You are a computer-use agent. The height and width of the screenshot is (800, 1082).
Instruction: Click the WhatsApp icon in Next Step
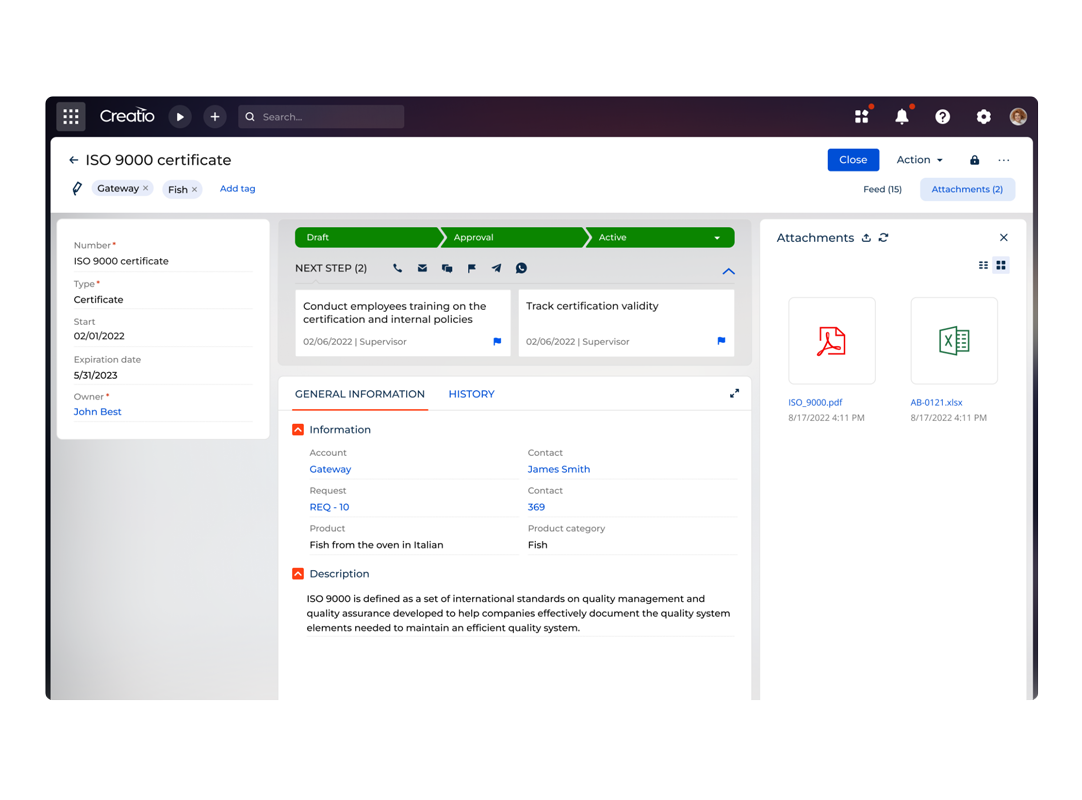tap(521, 268)
